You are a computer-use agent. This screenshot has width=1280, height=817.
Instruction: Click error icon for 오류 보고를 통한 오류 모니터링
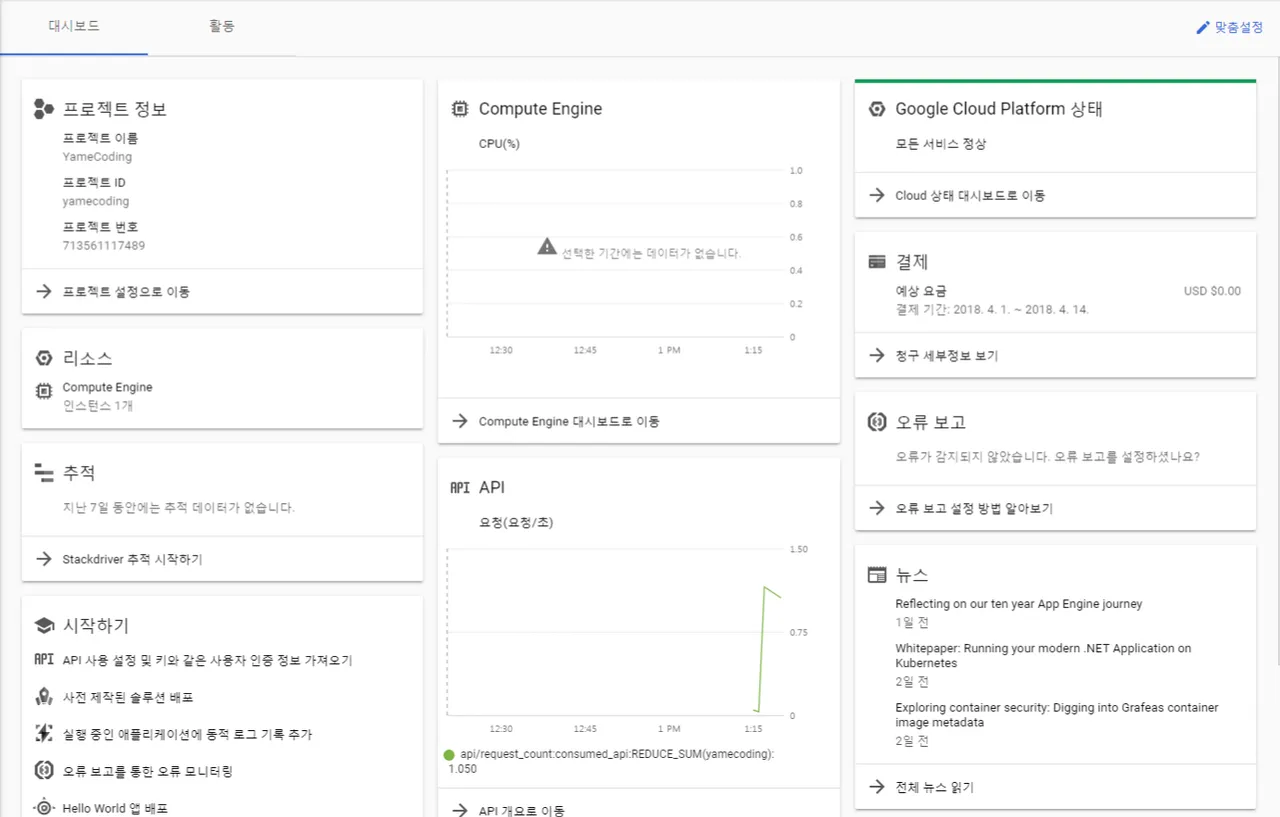(x=44, y=771)
